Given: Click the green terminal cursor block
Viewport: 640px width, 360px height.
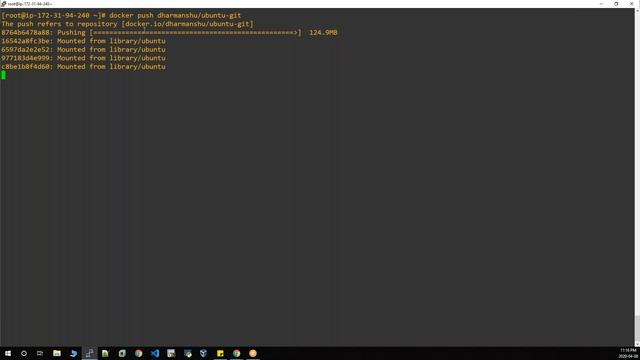Looking at the screenshot, I should coord(3,75).
